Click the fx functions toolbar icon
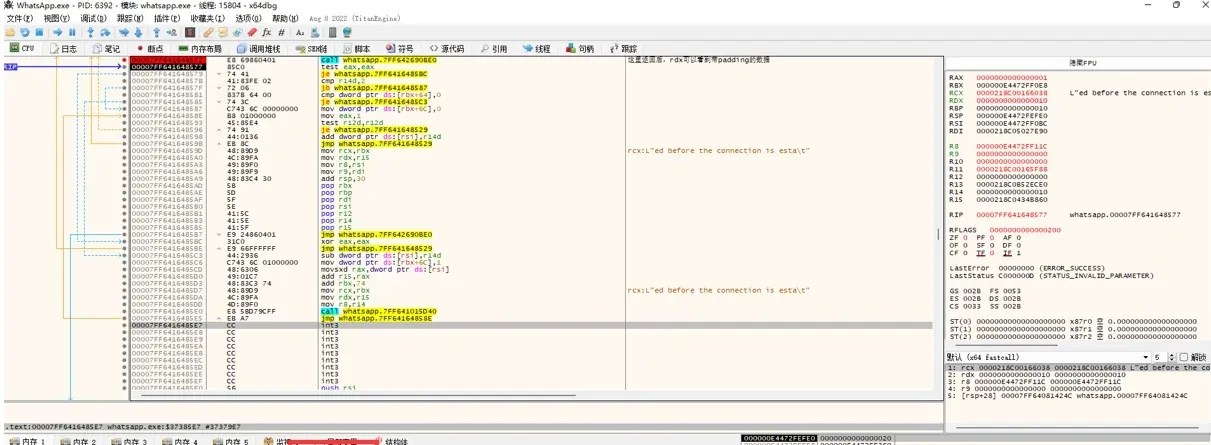1211x445 pixels. click(x=266, y=32)
